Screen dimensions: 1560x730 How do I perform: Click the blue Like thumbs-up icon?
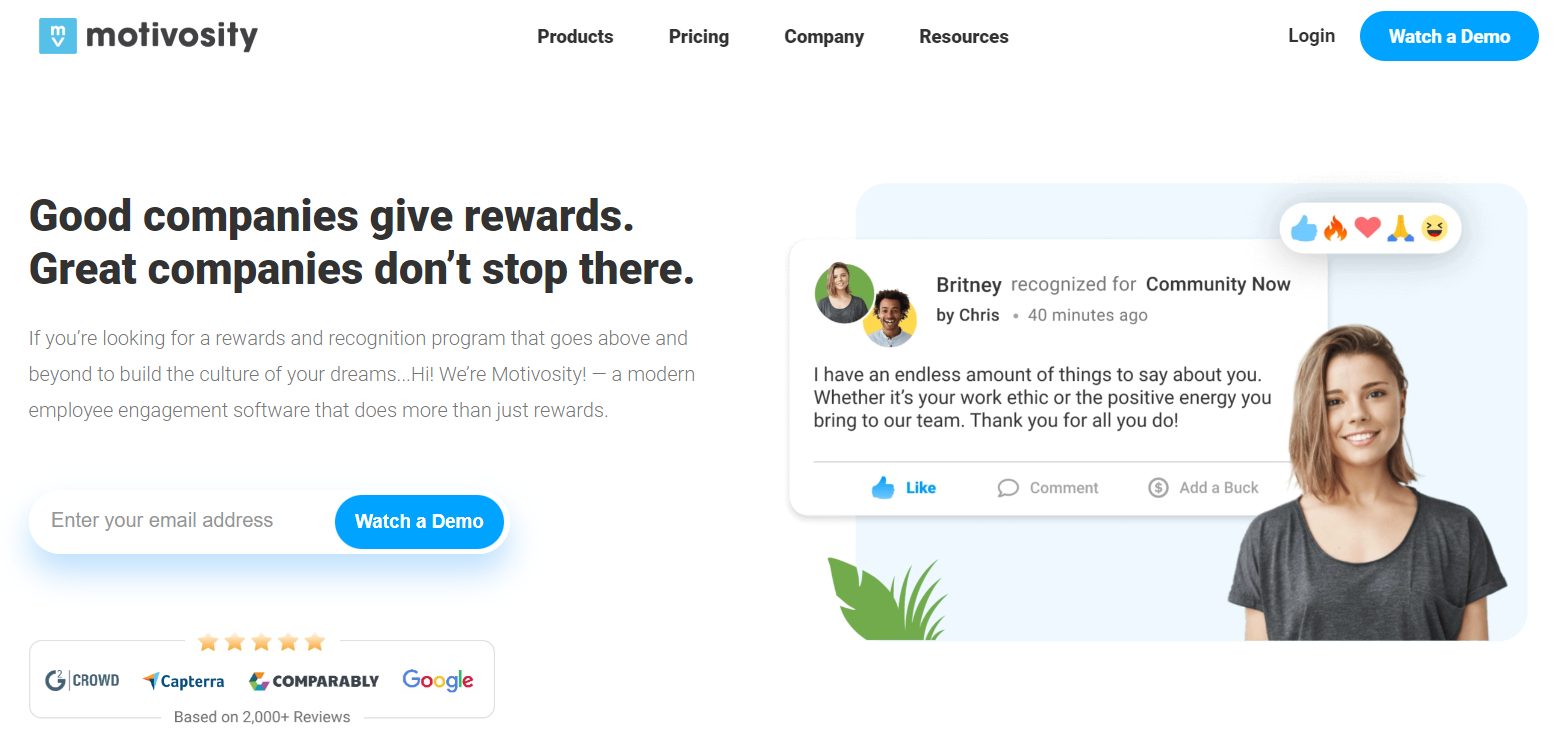tap(882, 488)
